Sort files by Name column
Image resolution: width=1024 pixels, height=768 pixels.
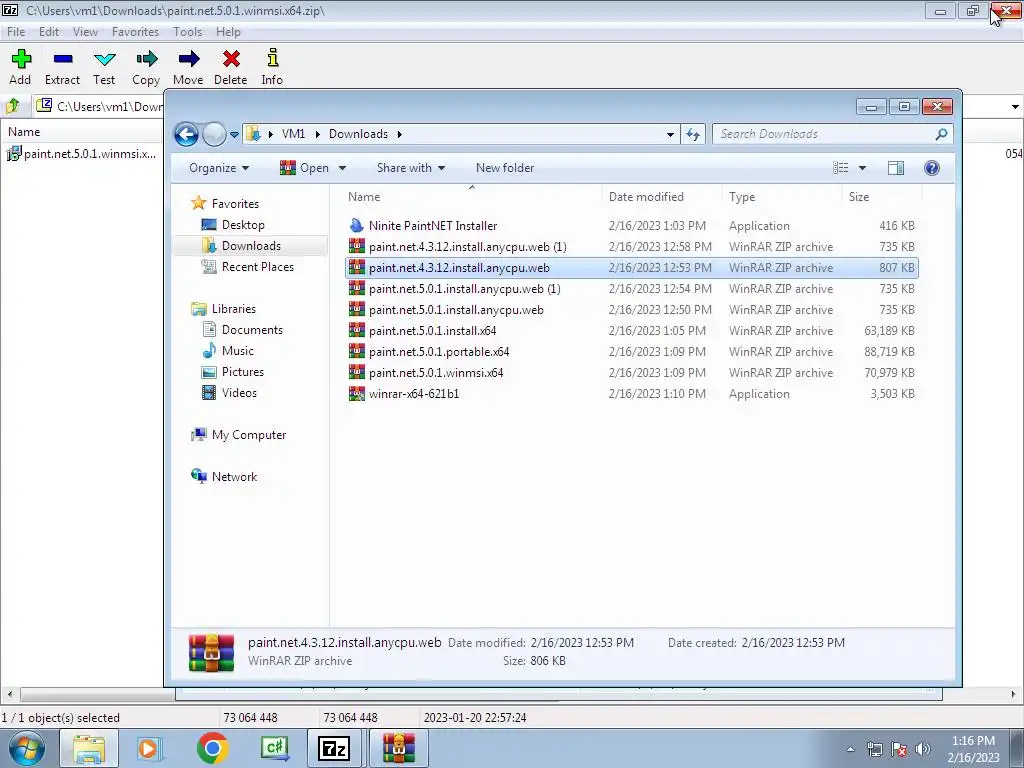[472, 197]
